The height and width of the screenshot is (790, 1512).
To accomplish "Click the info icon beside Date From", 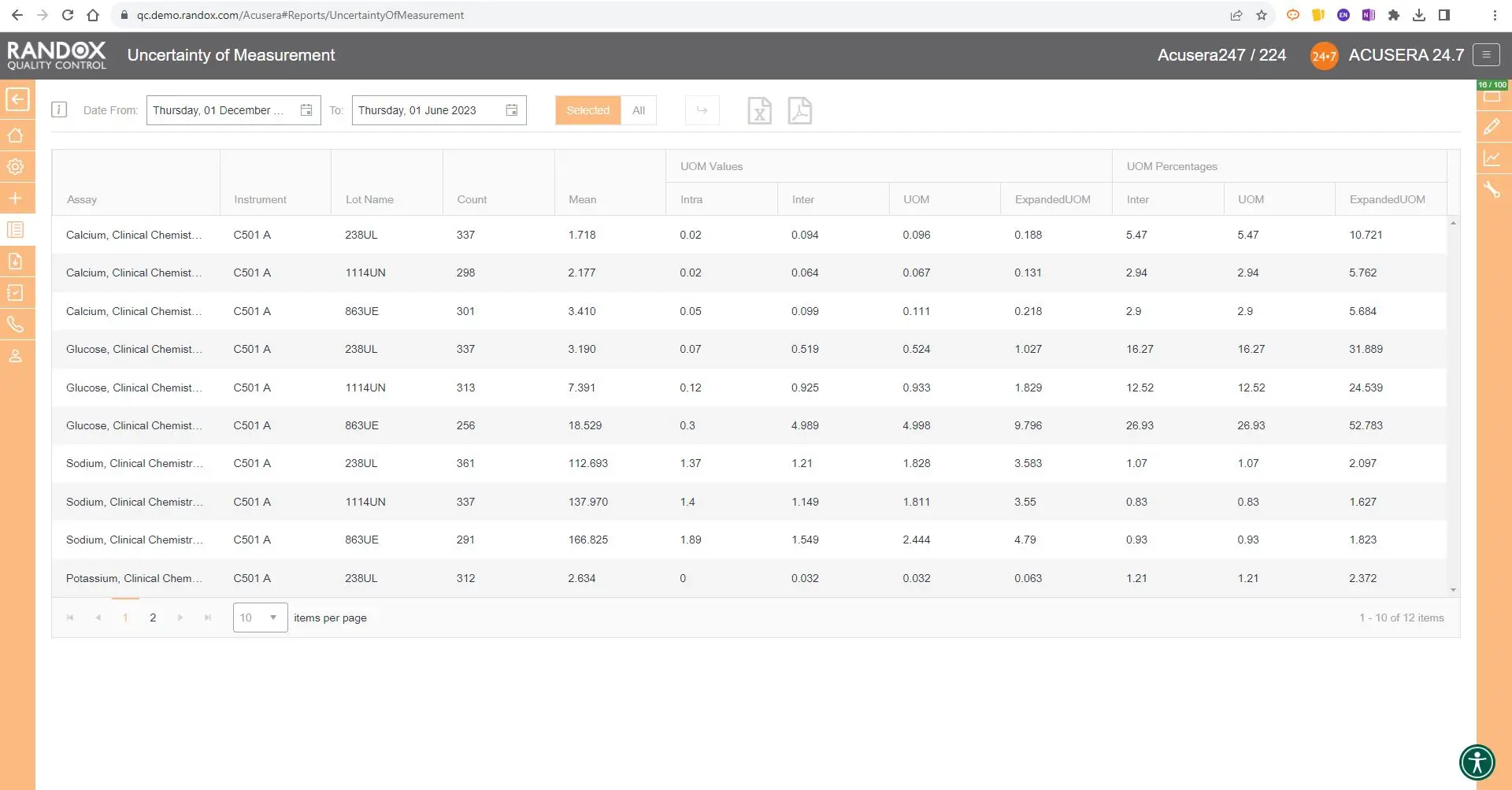I will pos(59,110).
